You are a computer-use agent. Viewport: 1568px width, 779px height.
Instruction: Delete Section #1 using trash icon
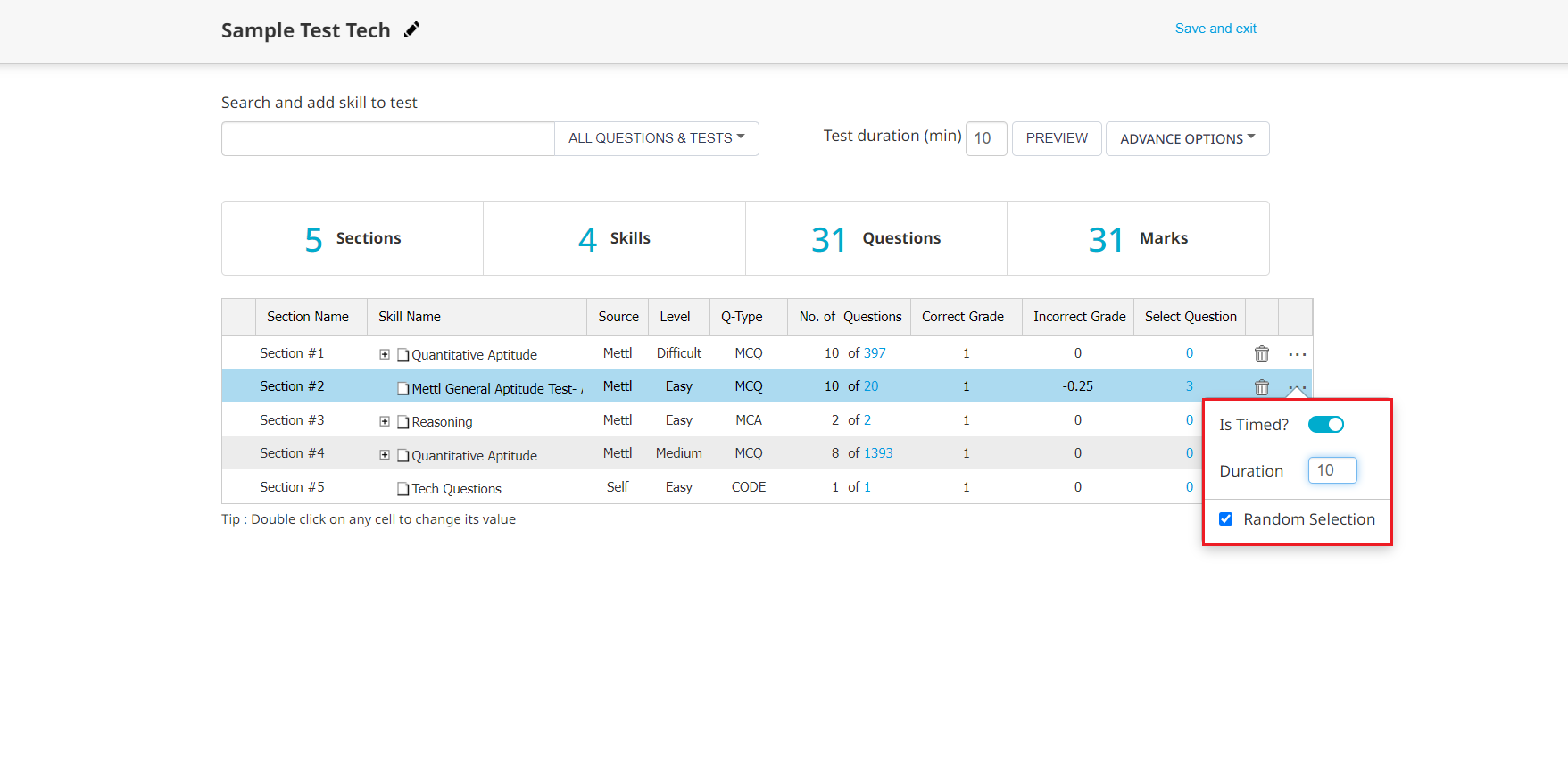point(1261,354)
